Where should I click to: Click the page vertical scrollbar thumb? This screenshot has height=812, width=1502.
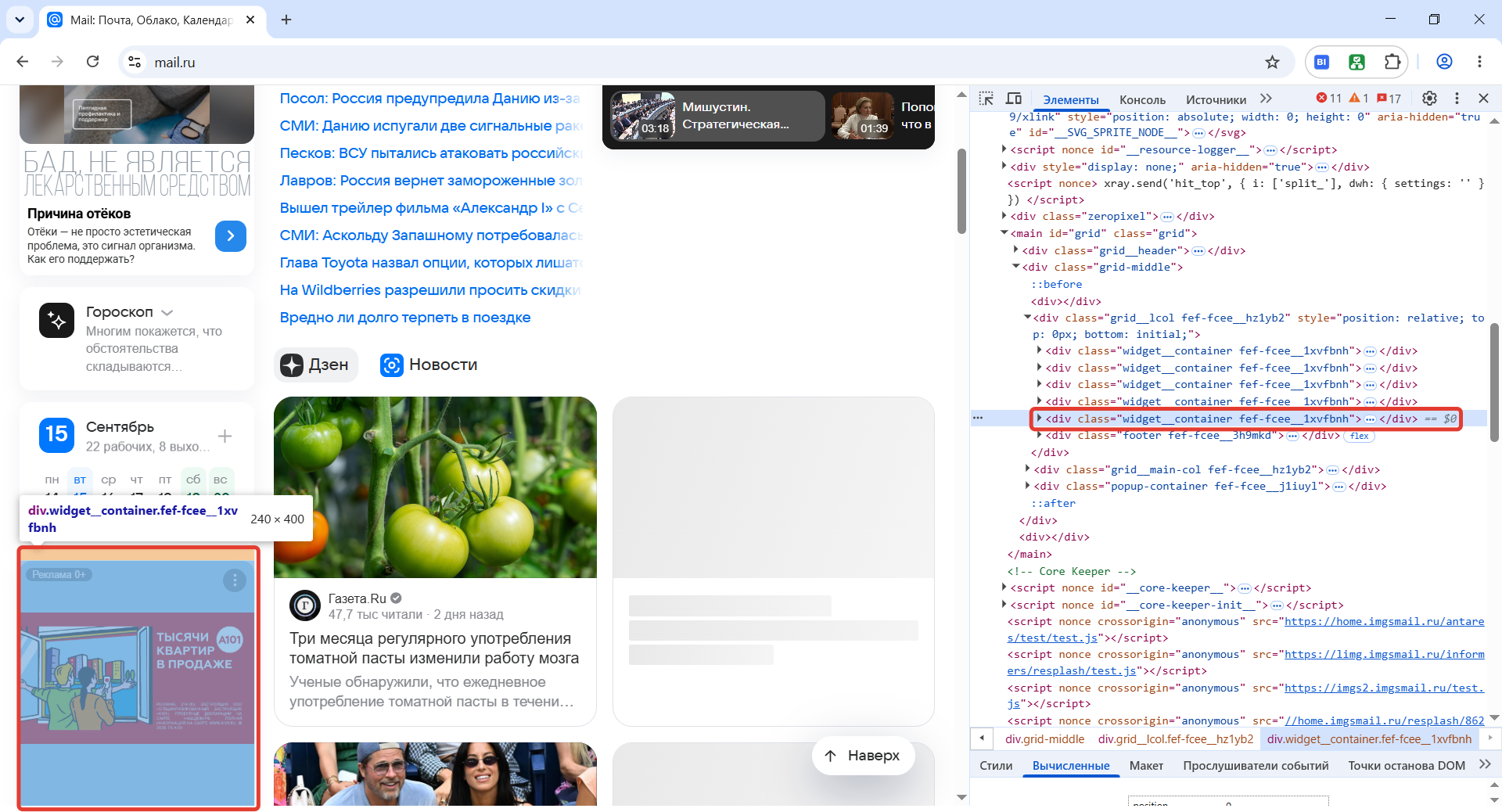click(x=961, y=191)
